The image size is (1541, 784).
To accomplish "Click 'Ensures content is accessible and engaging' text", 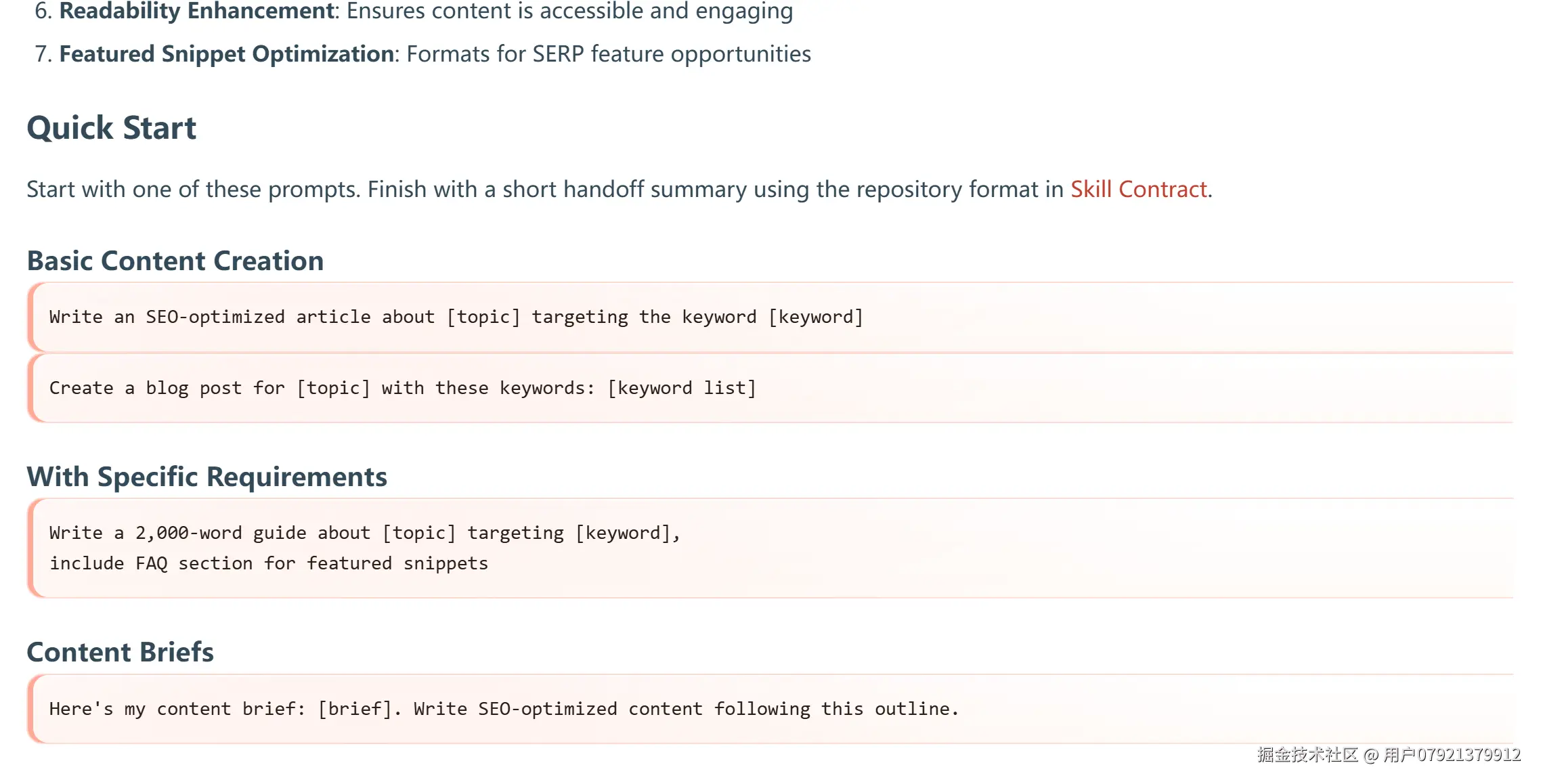I will 569,11.
